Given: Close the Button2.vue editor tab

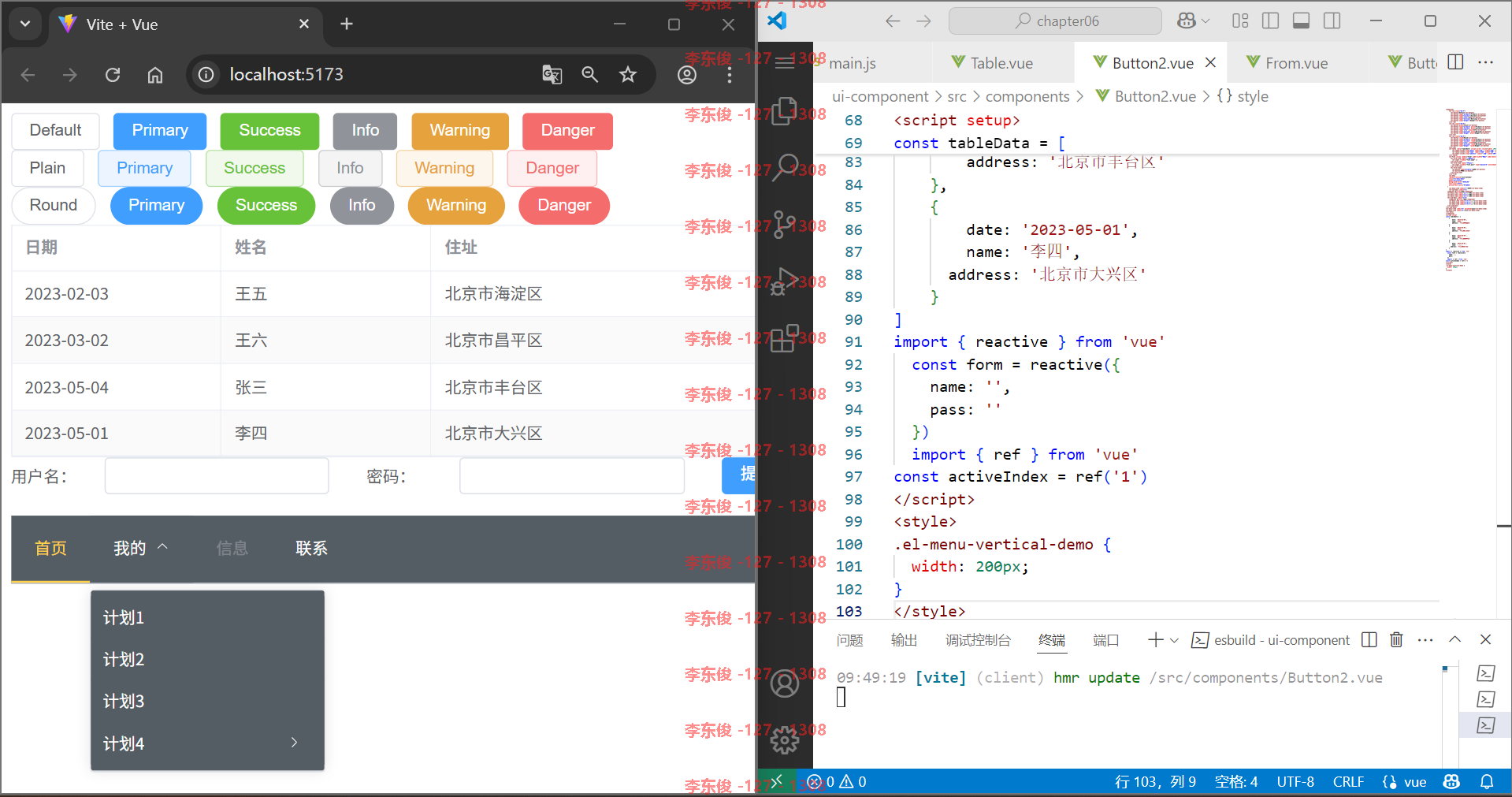Looking at the screenshot, I should (x=1211, y=62).
